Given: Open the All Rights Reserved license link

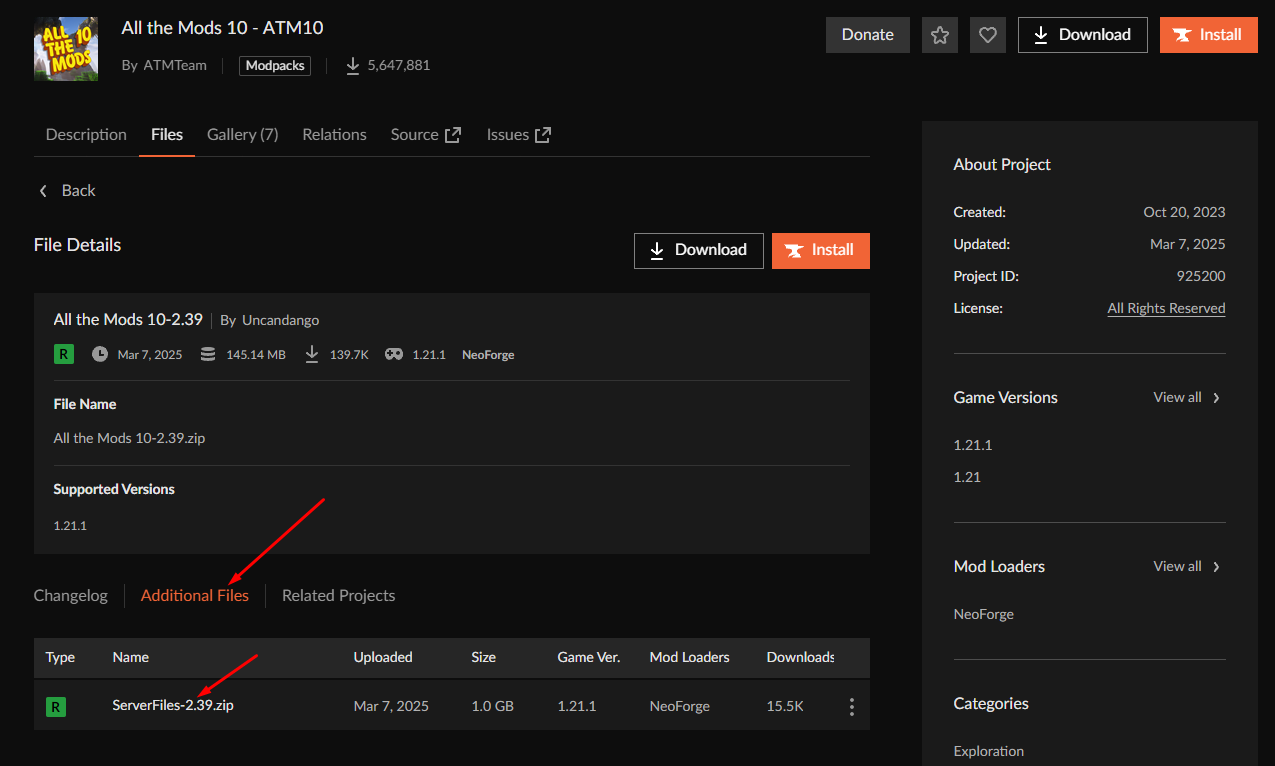Looking at the screenshot, I should (x=1166, y=309).
